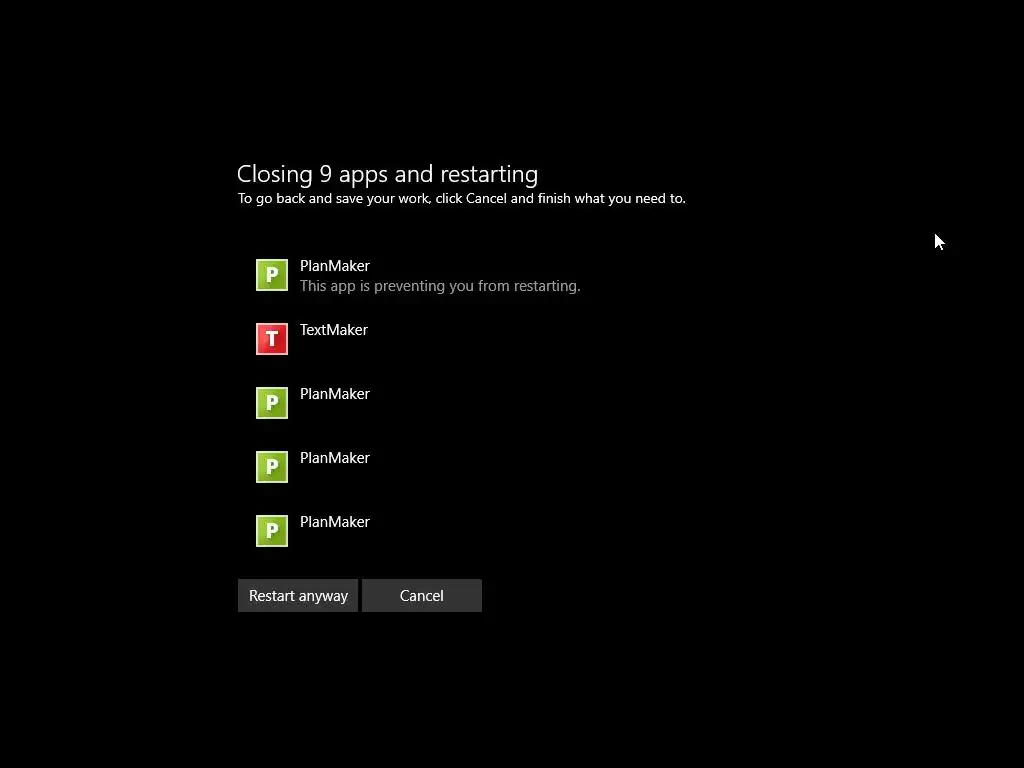
Task: Cancel the restart
Action: (422, 596)
